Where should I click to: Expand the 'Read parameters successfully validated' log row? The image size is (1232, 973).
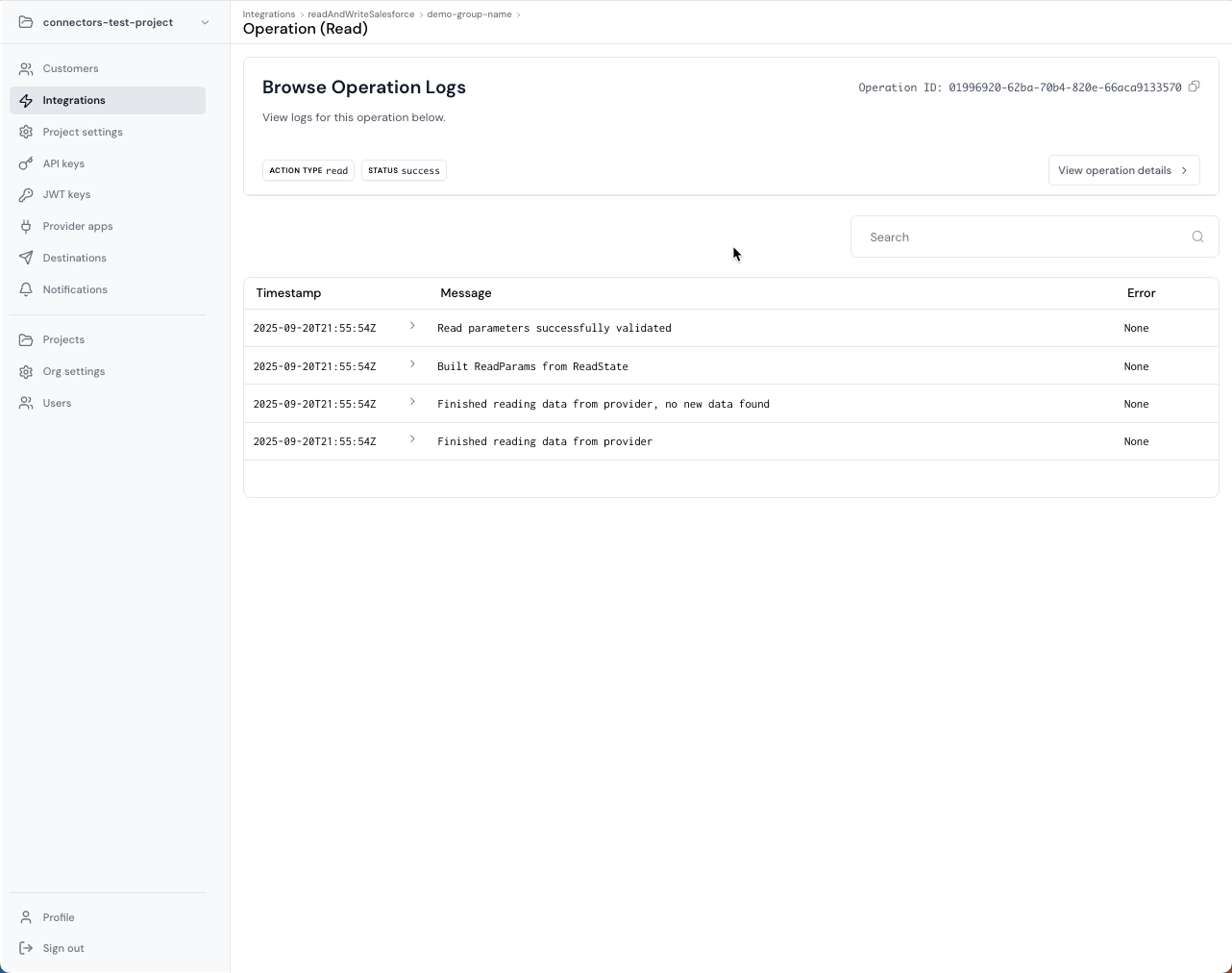coord(412,327)
